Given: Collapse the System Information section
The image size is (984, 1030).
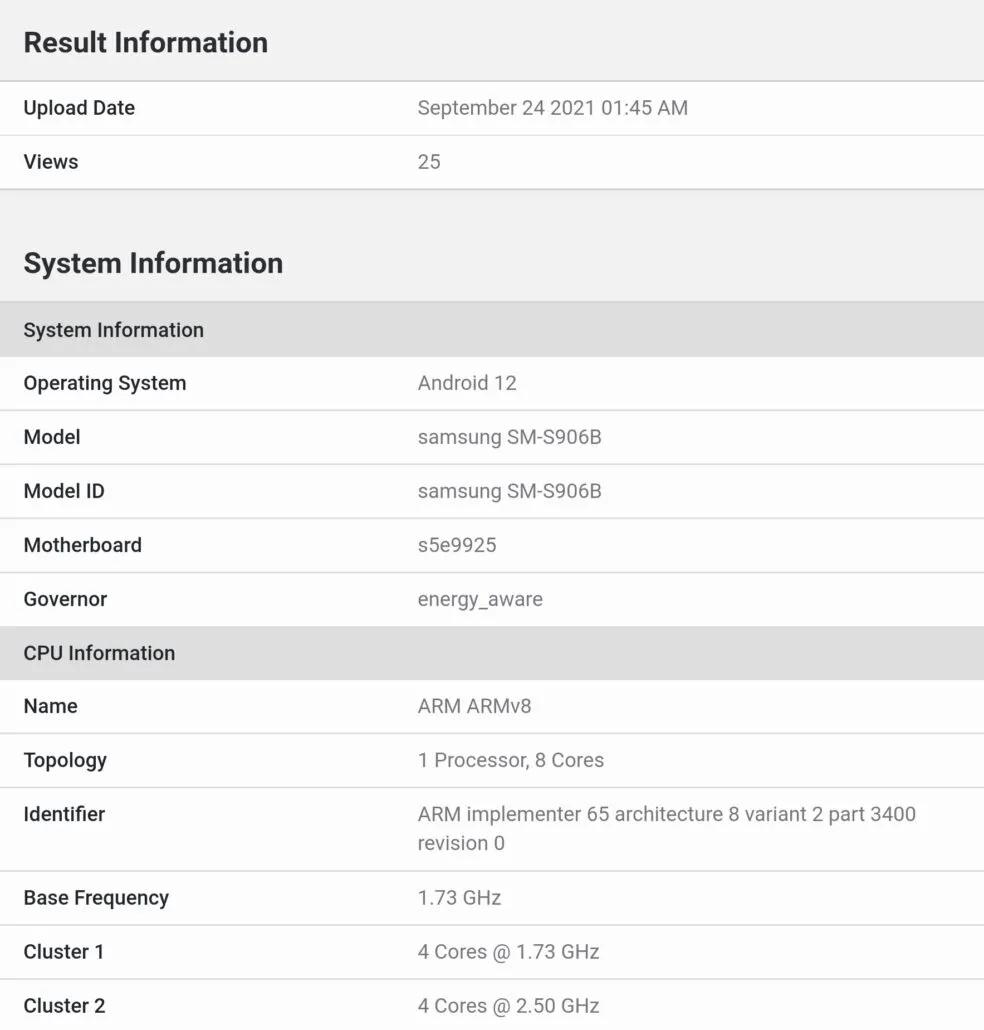Looking at the screenshot, I should [x=152, y=263].
